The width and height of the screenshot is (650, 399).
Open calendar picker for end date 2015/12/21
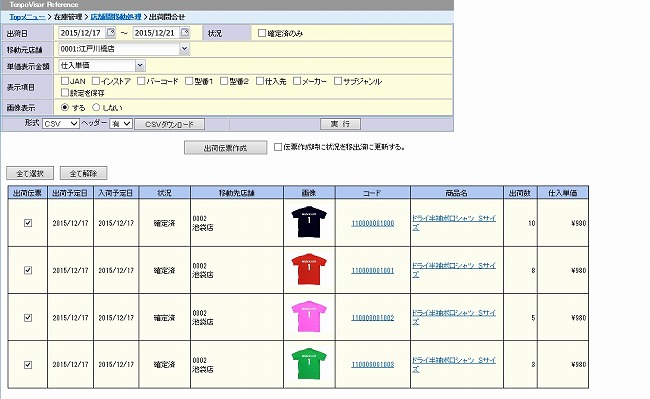click(185, 32)
